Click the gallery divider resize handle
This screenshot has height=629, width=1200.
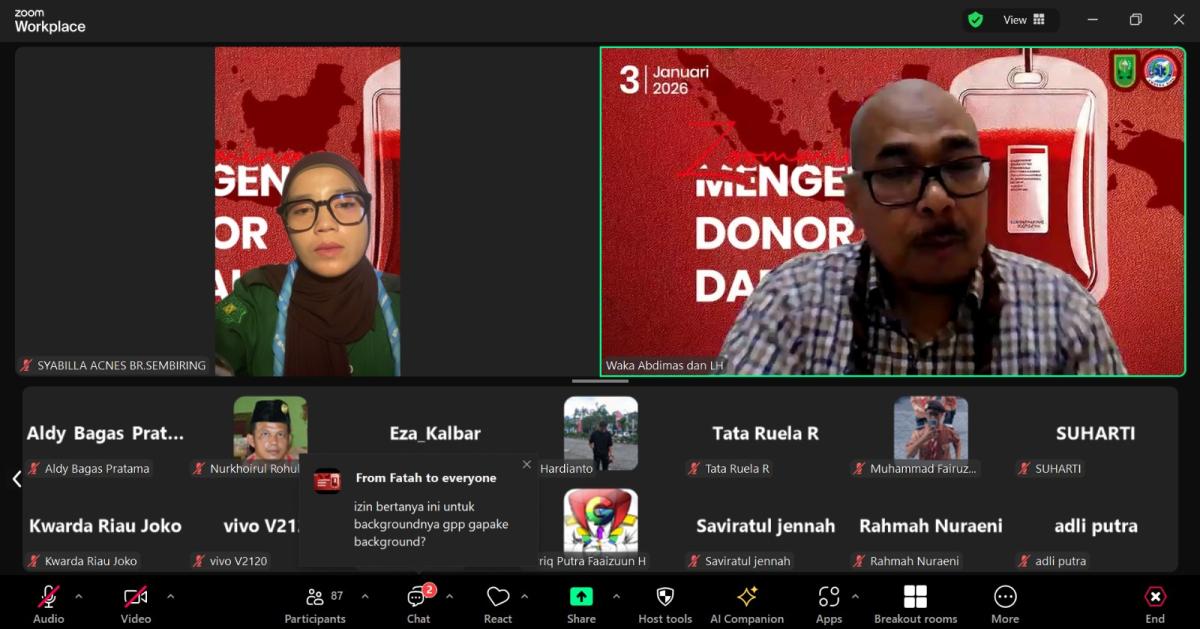click(600, 381)
